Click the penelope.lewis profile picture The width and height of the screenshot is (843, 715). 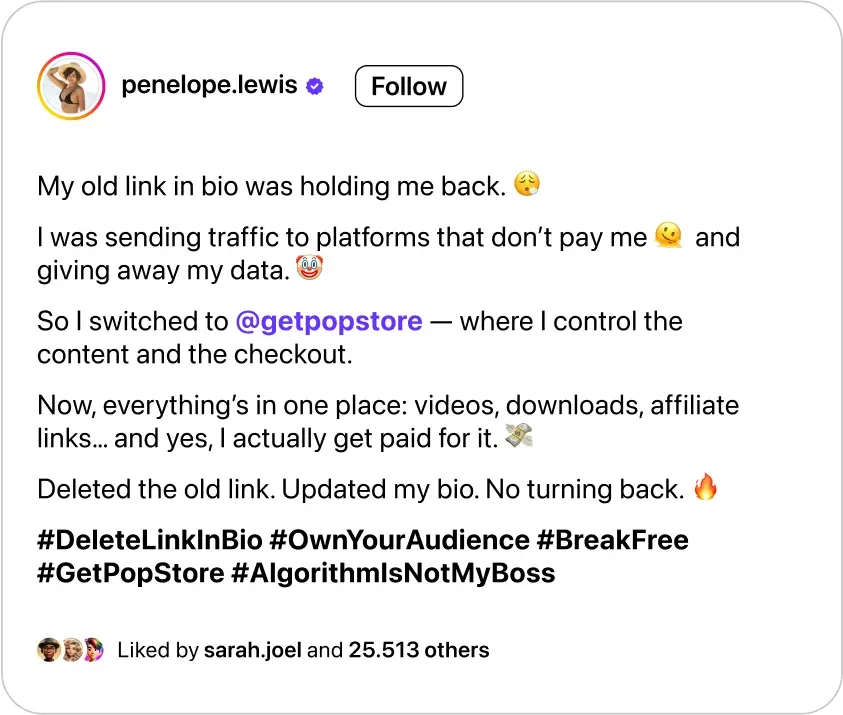click(x=71, y=86)
